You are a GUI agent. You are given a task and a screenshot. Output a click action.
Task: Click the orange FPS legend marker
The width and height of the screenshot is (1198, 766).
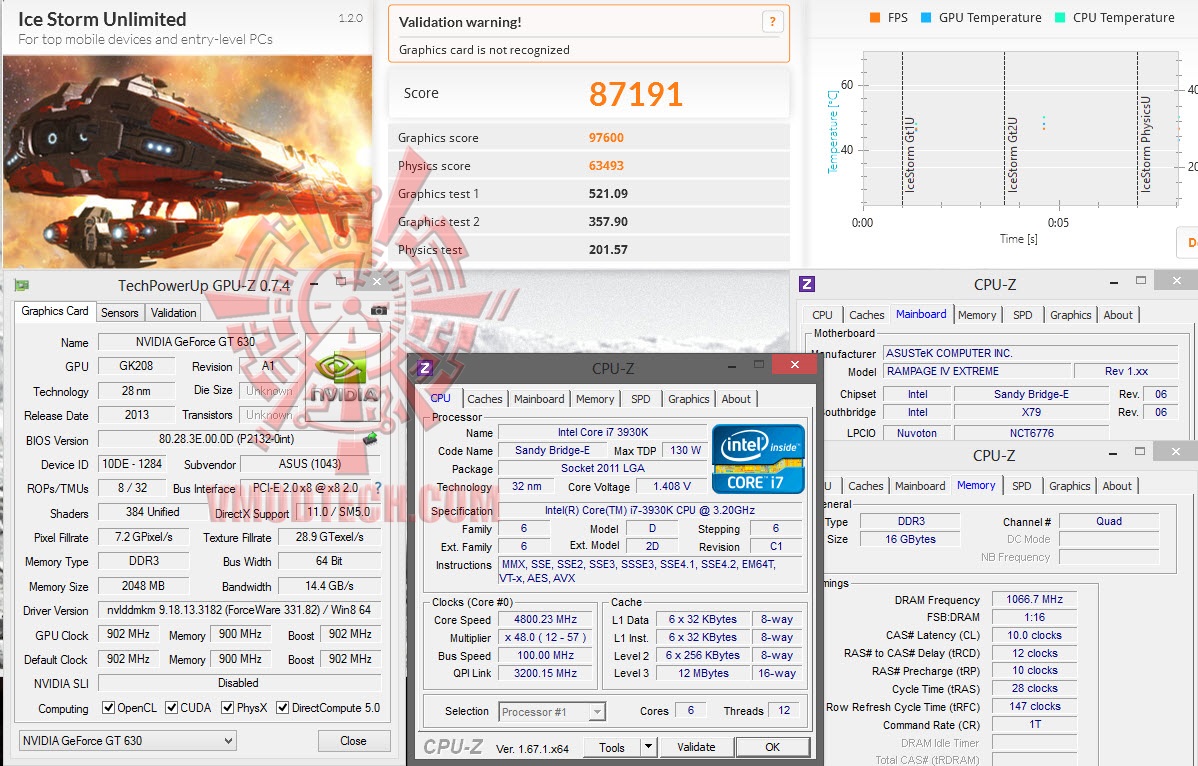875,18
